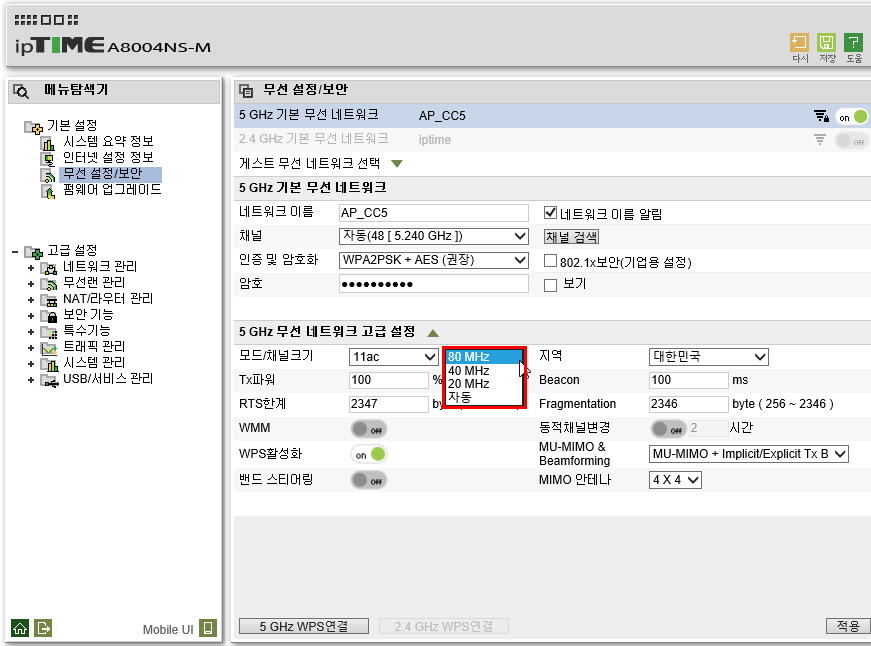Enable 802.1x보안 enterprise checkbox

point(550,261)
